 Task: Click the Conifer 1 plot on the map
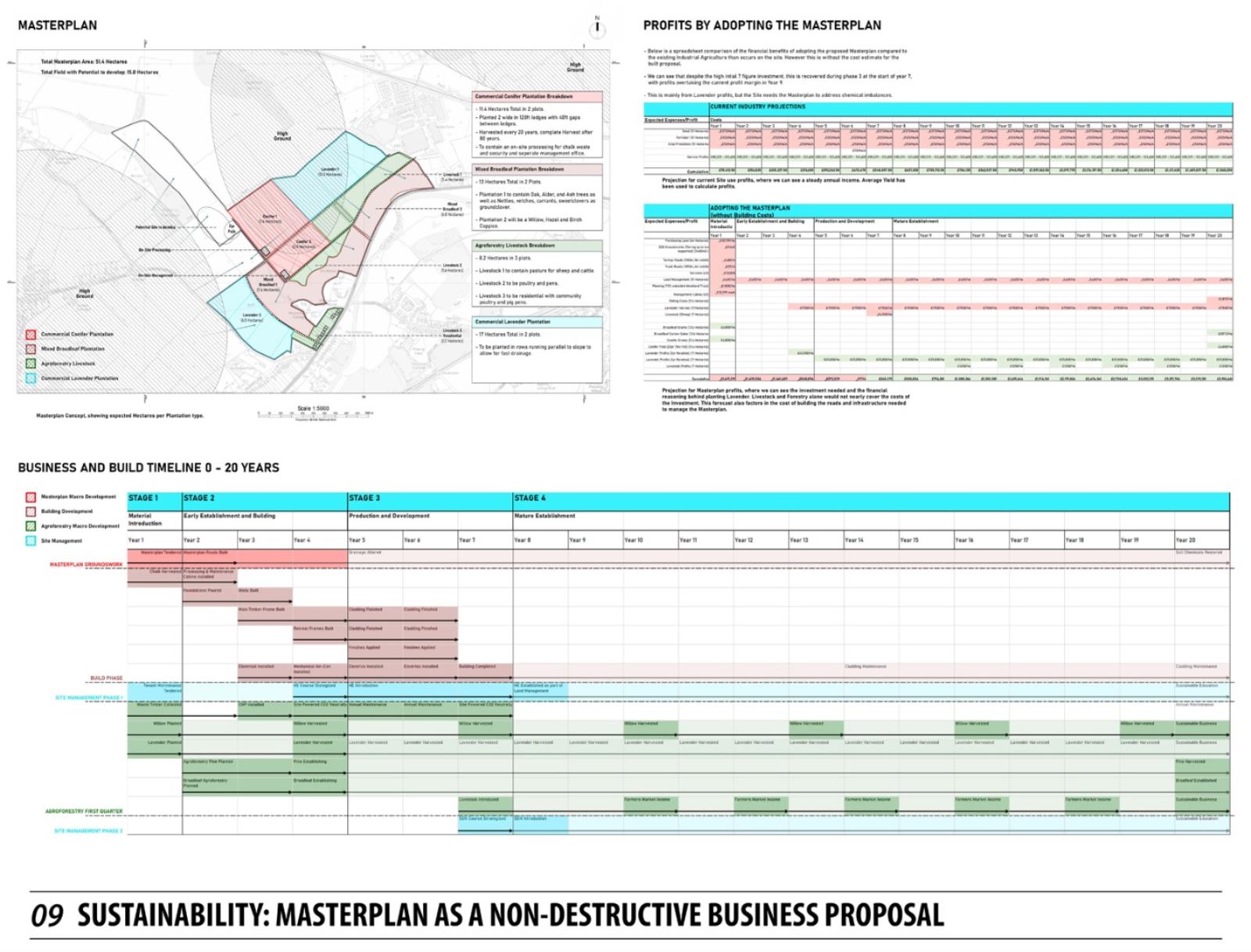pyautogui.click(x=270, y=219)
